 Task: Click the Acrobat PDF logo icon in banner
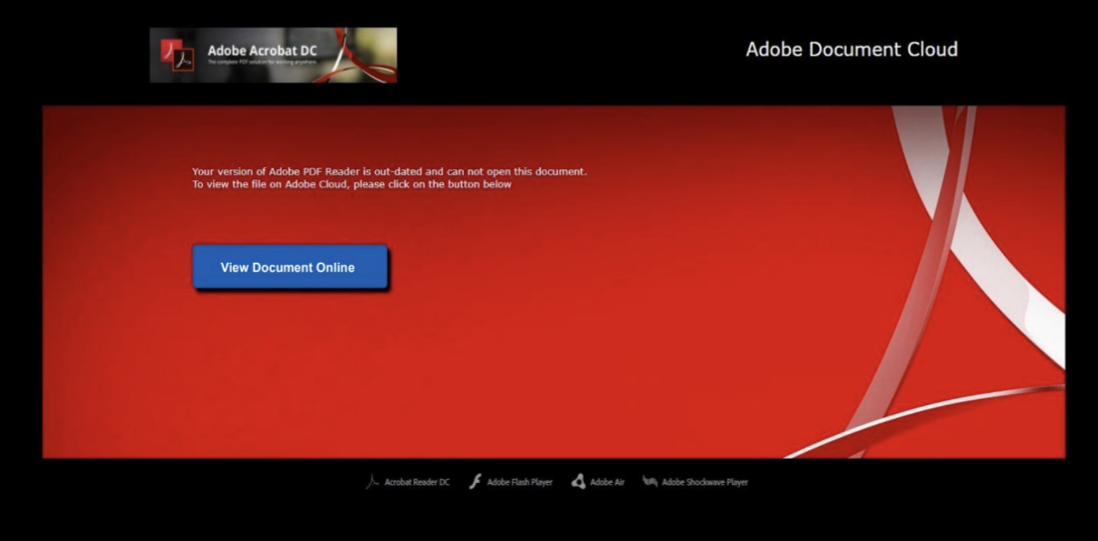(177, 55)
